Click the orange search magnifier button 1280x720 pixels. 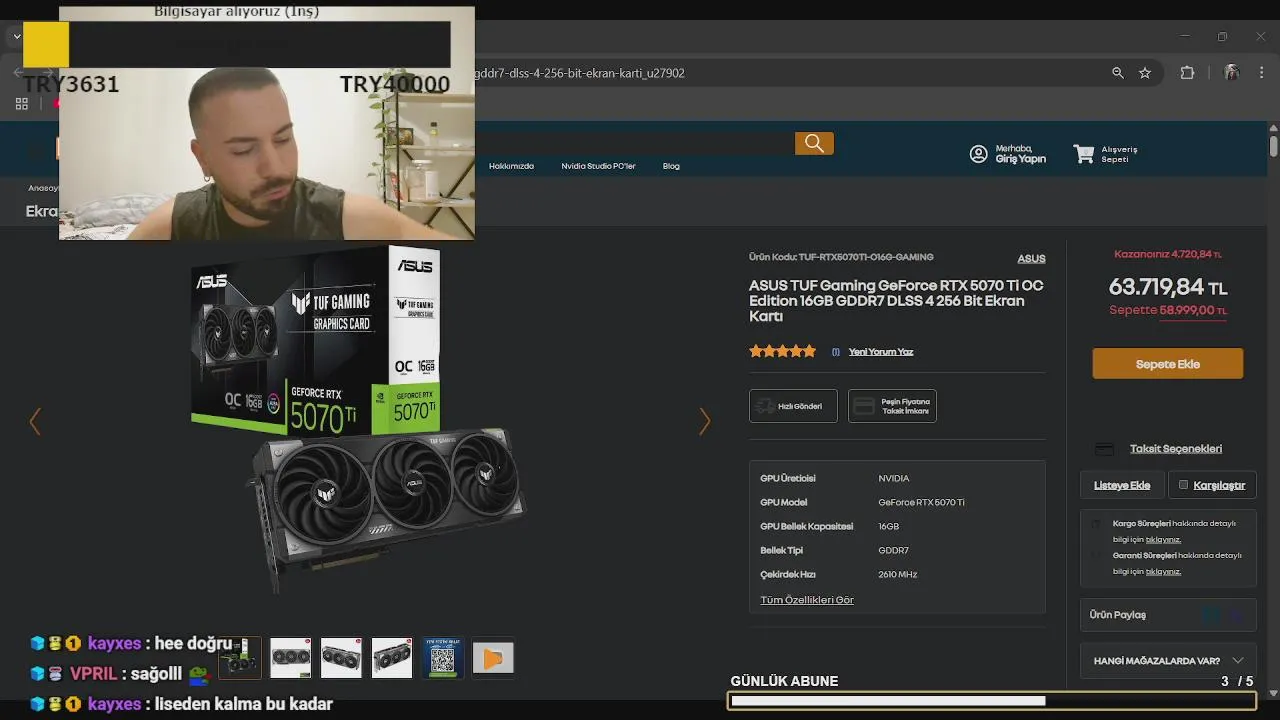point(814,144)
